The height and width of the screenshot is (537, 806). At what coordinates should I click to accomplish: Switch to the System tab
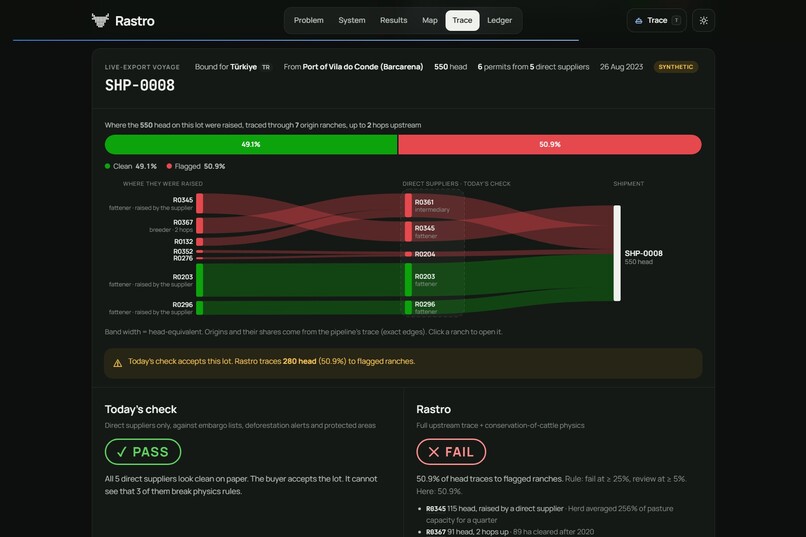[x=352, y=21]
